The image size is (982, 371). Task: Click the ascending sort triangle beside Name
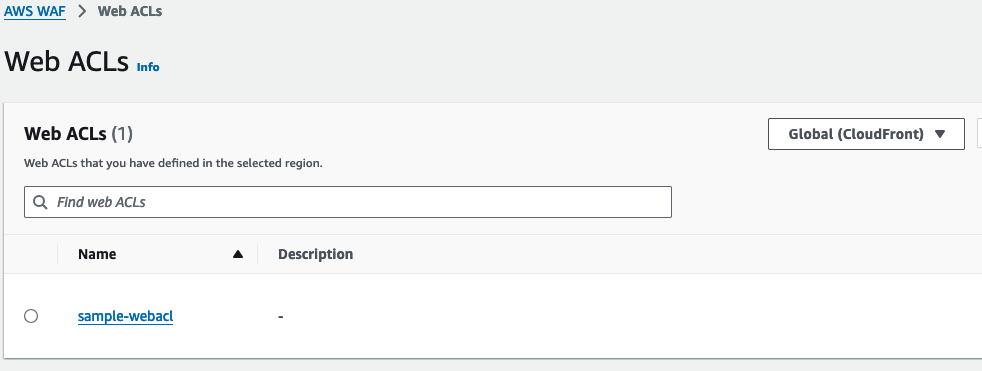(x=237, y=254)
